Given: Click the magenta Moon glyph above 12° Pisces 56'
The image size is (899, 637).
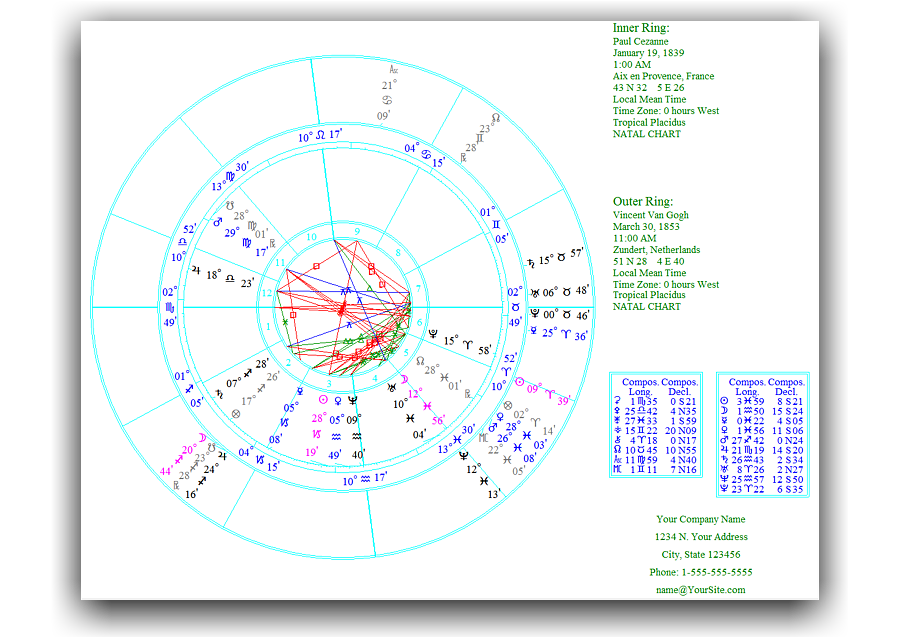Looking at the screenshot, I should [x=404, y=379].
